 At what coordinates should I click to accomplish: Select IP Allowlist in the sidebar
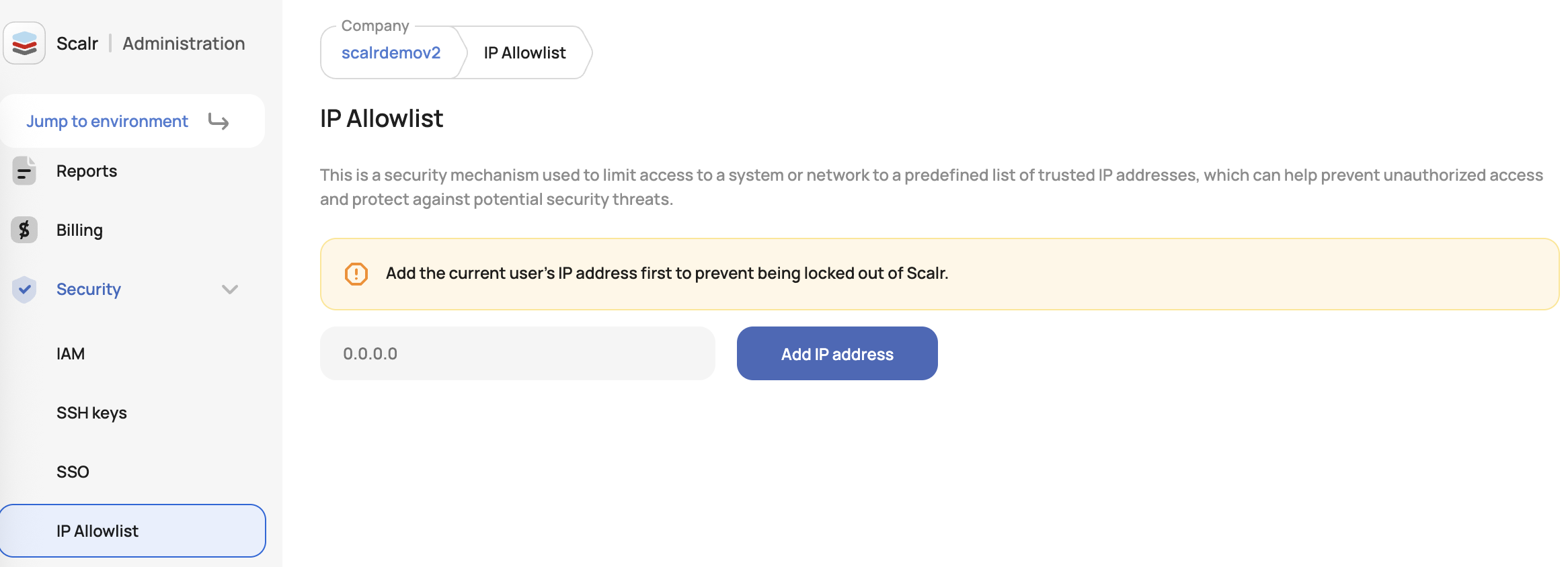[133, 531]
